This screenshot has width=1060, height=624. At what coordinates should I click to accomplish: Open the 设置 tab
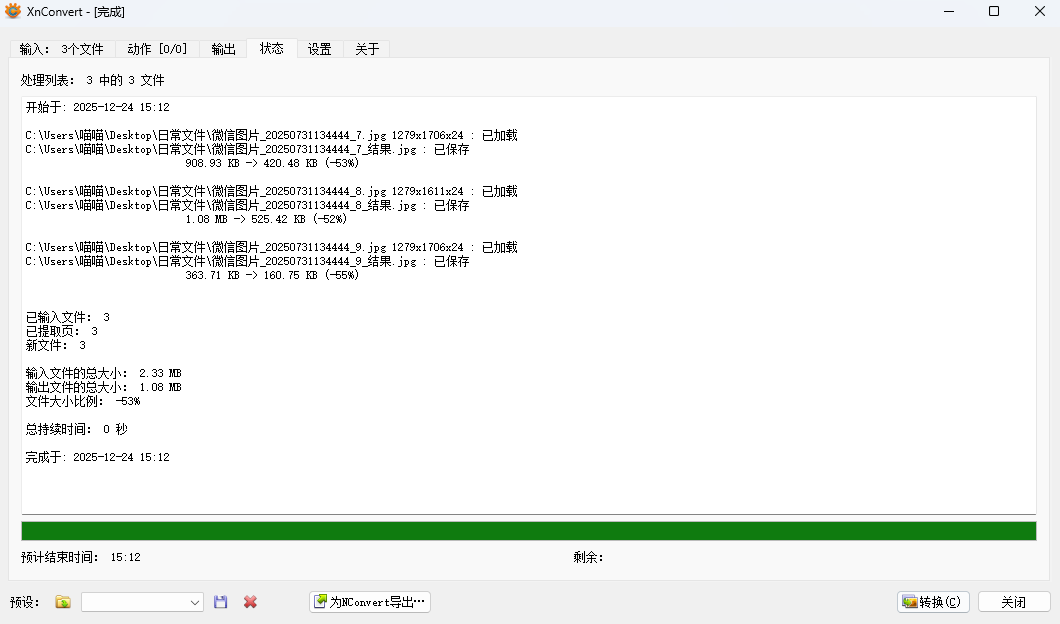tap(319, 48)
